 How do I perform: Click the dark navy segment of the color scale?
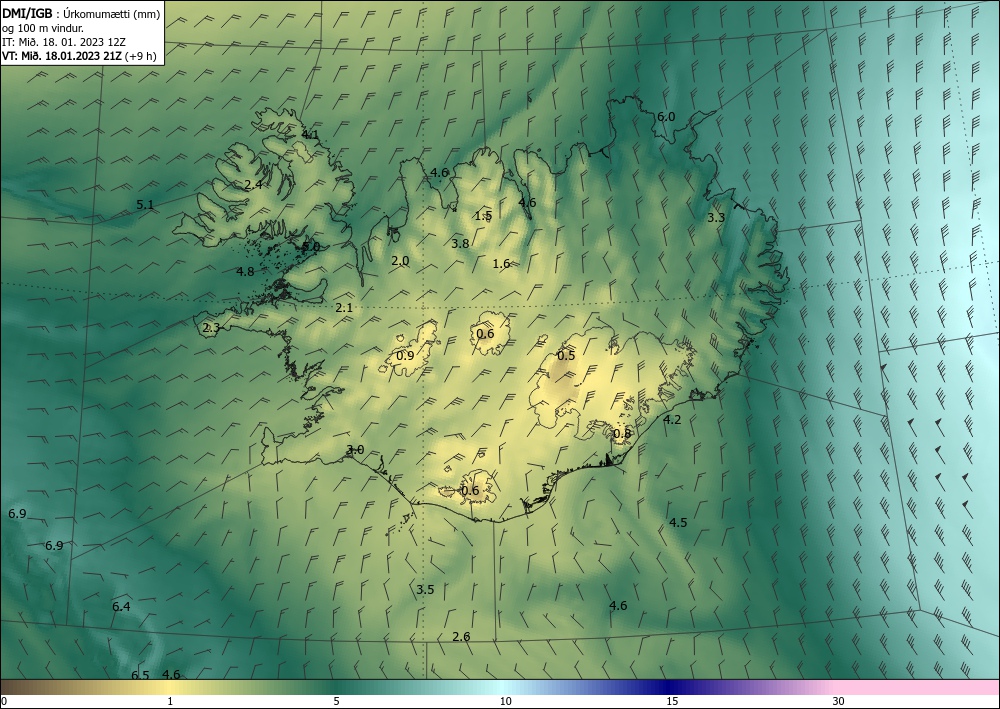click(x=670, y=687)
